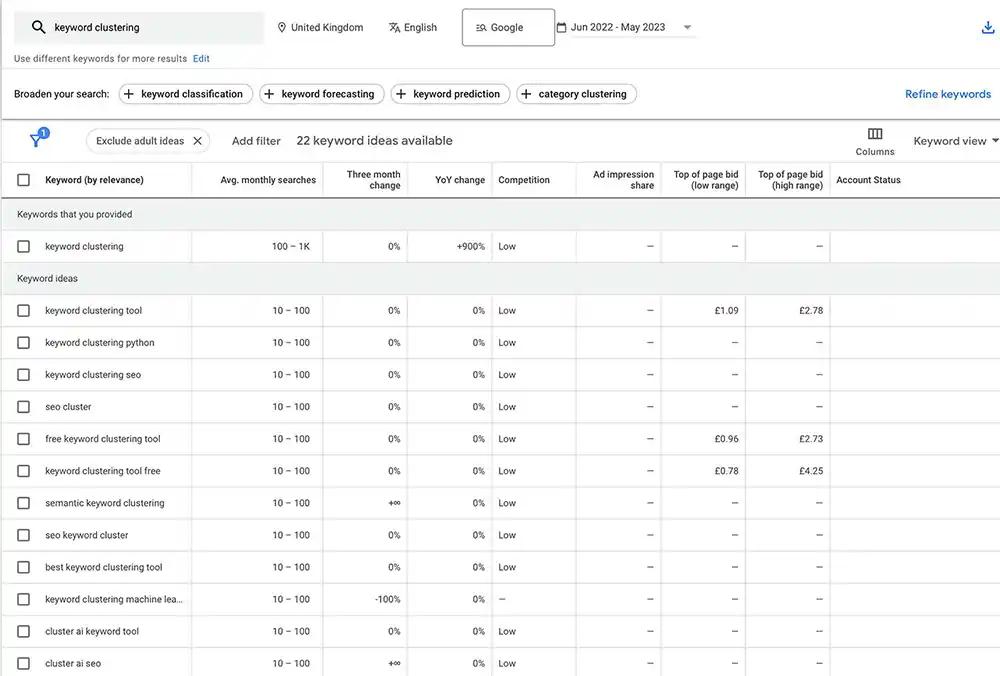Add keyword prediction suggestion chip
Image resolution: width=1000 pixels, height=676 pixels.
point(450,94)
